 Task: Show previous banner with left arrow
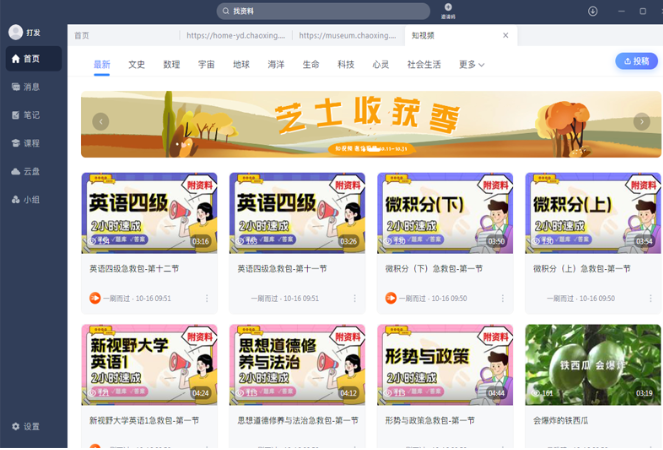101,122
